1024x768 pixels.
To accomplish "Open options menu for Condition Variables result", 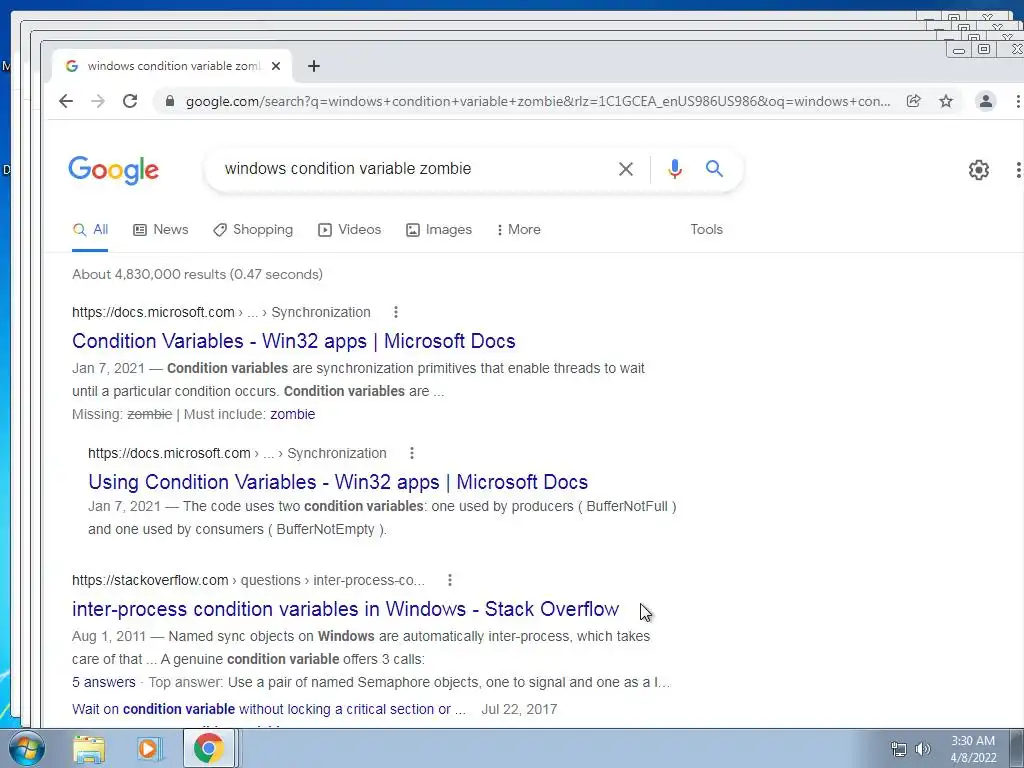I will (x=396, y=312).
